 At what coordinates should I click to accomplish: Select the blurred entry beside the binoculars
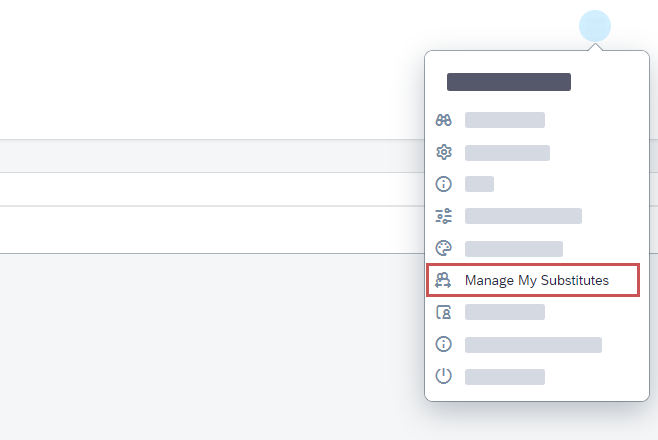[504, 120]
